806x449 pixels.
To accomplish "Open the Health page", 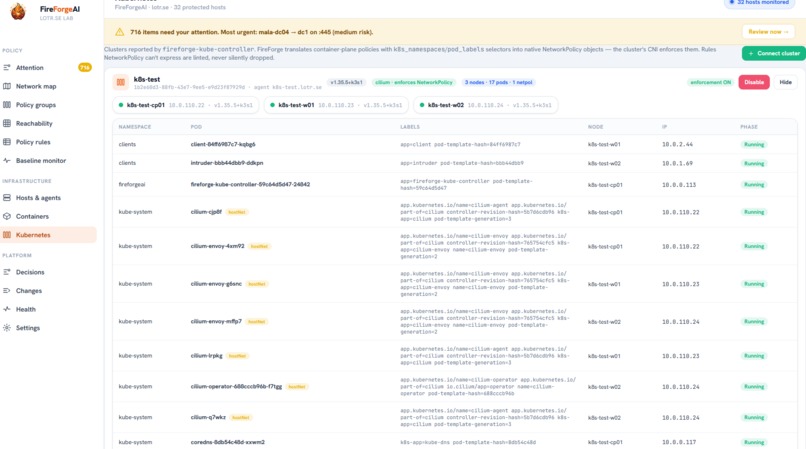I will (x=26, y=309).
